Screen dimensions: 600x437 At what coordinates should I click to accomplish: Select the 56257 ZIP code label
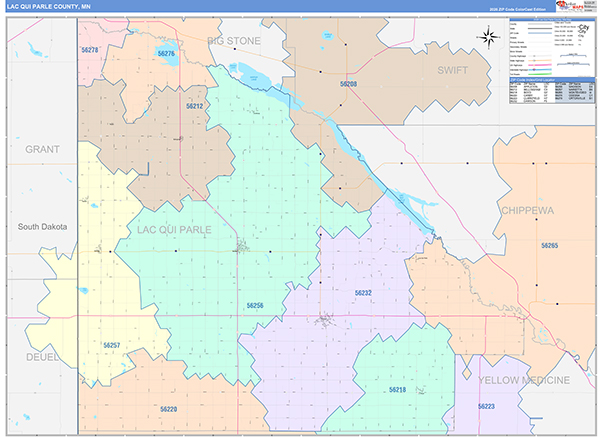(x=111, y=345)
